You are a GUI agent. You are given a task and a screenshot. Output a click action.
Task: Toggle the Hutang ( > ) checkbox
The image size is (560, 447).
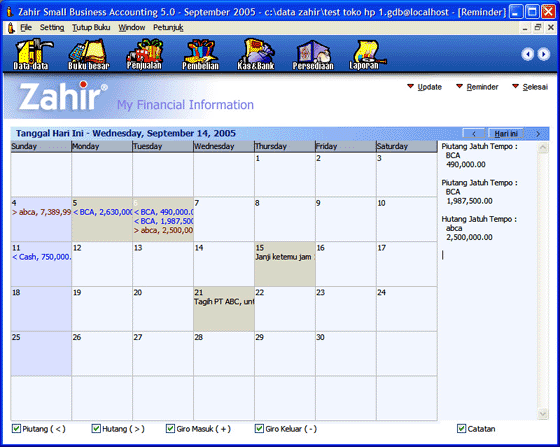click(96, 428)
